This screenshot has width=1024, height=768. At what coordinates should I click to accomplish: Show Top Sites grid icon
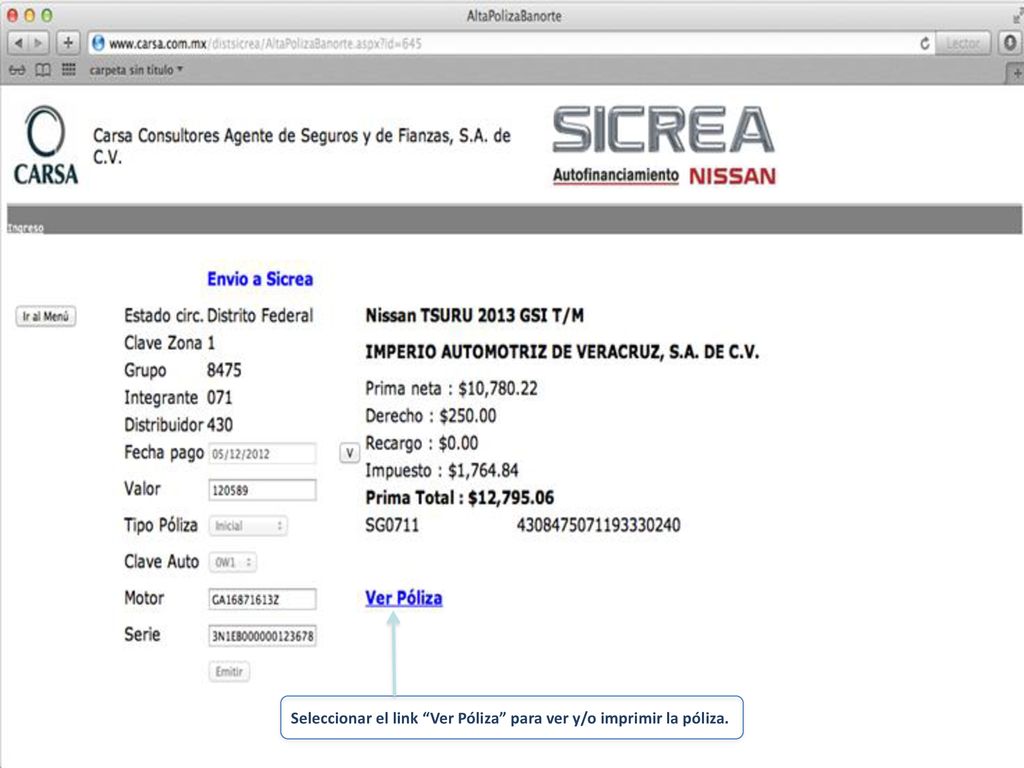(69, 69)
